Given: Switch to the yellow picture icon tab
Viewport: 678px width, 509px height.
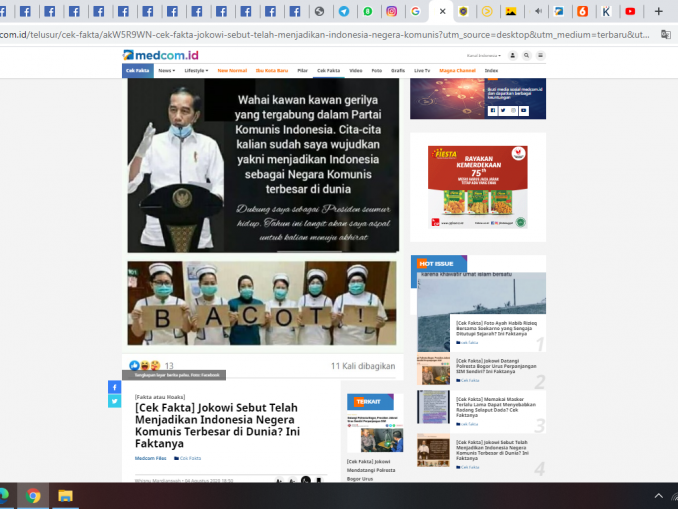Looking at the screenshot, I should click(511, 12).
